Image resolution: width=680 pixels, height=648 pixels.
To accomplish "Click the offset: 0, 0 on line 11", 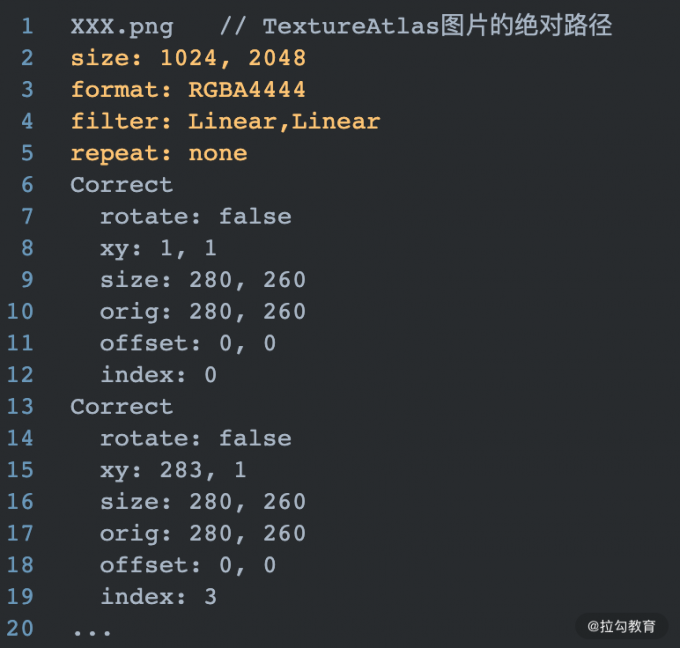I will 188,344.
